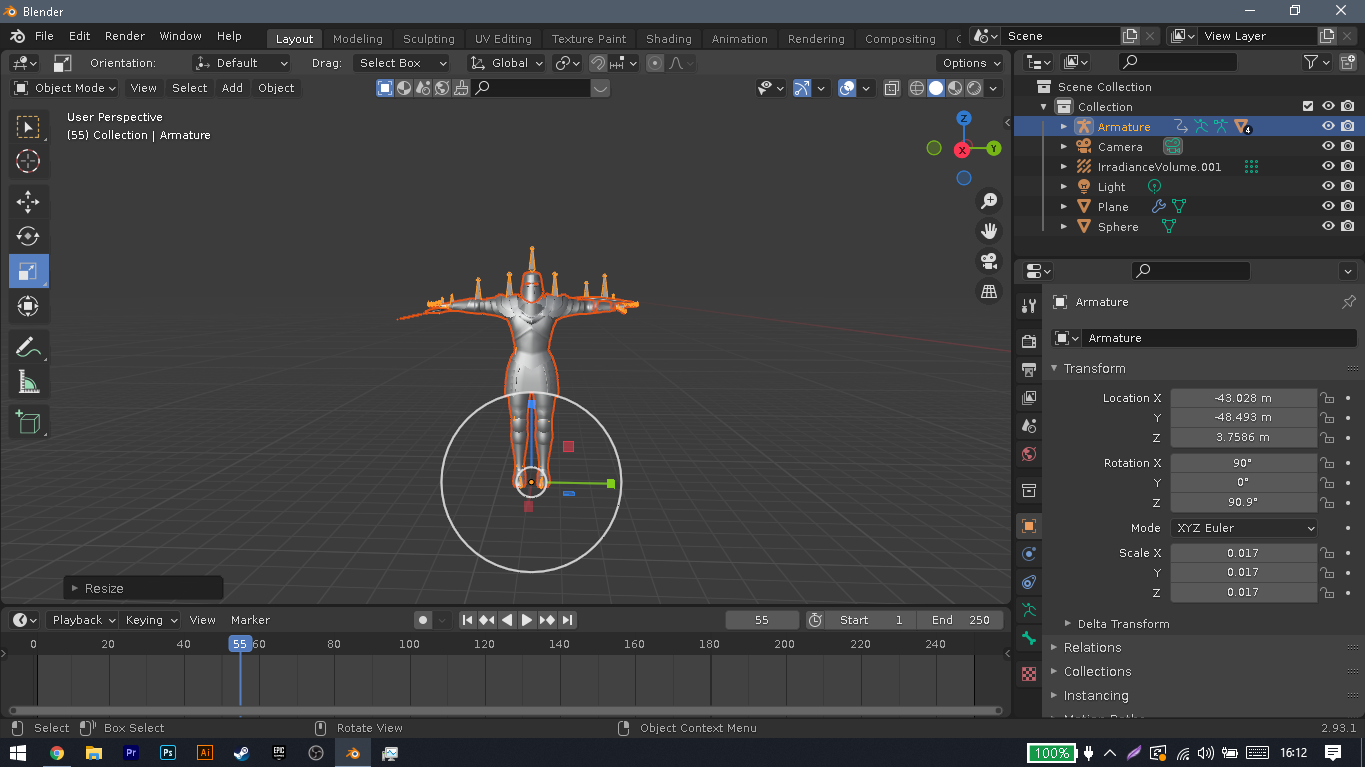Screen dimensions: 1365x767
Task: Switch to the Sculpting workspace tab
Action: coord(428,39)
